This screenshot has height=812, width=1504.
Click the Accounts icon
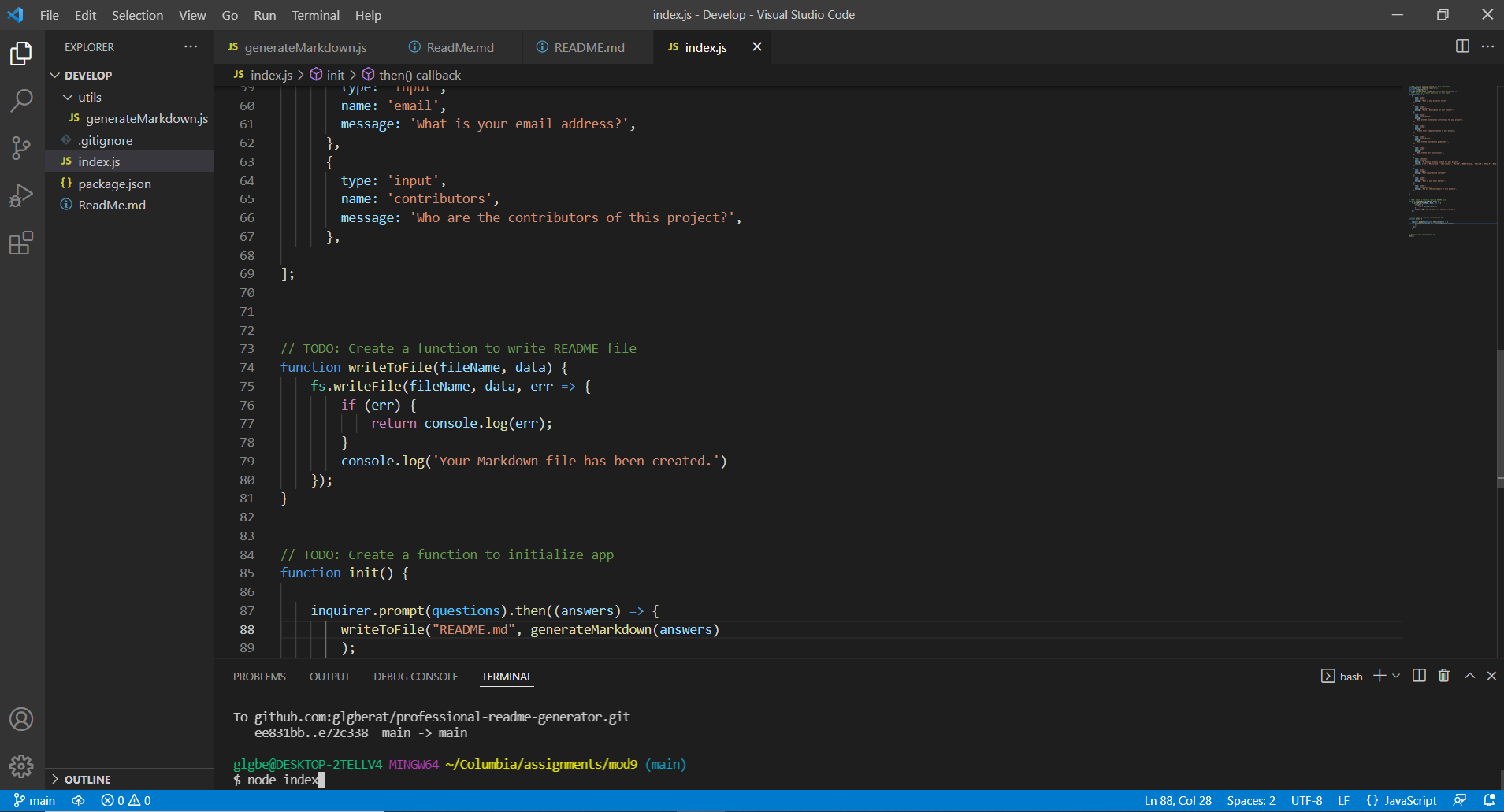tap(21, 719)
